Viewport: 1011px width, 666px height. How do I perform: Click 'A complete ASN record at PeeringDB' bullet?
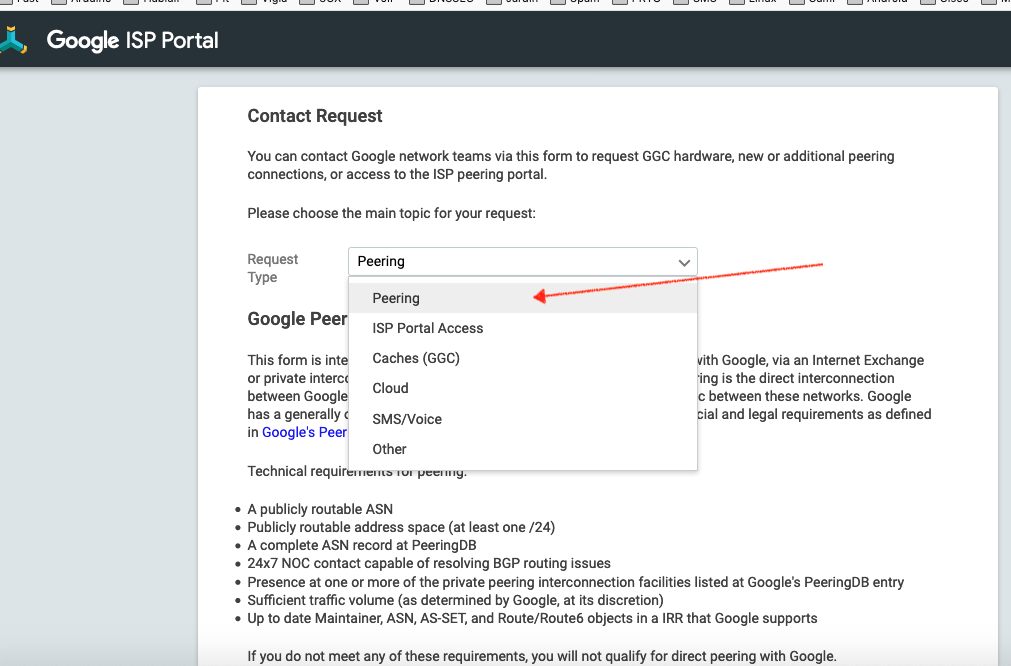[362, 545]
